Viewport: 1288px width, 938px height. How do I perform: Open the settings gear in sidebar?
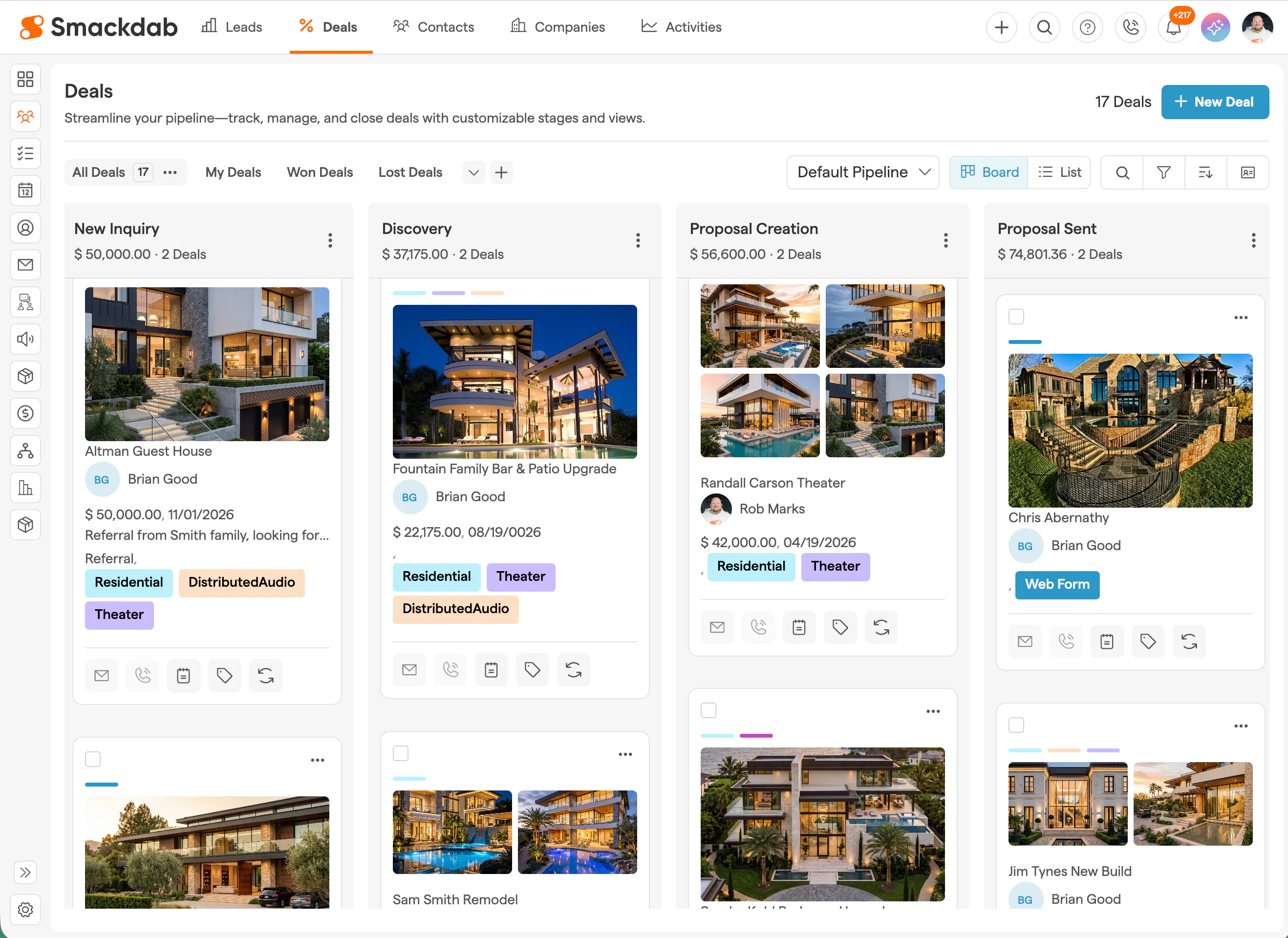click(x=25, y=910)
